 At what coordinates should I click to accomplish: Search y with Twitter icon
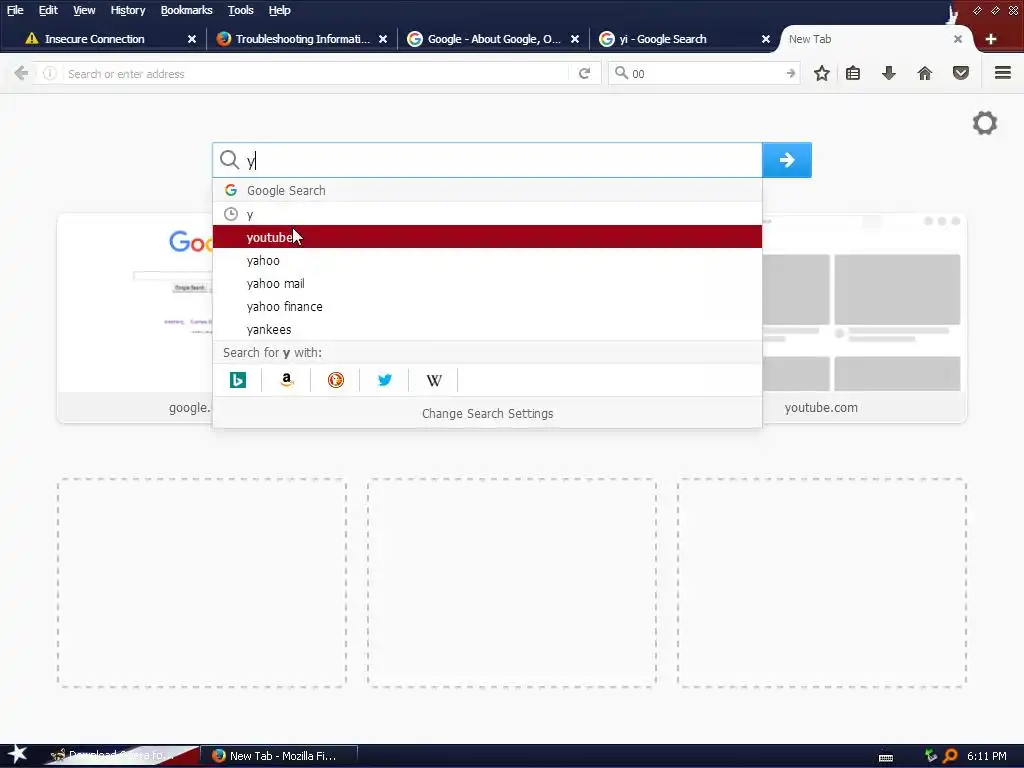tap(385, 379)
